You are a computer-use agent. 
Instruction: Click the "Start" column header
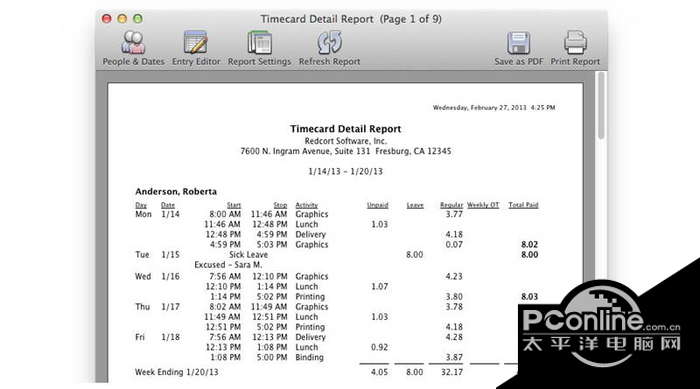(234, 205)
